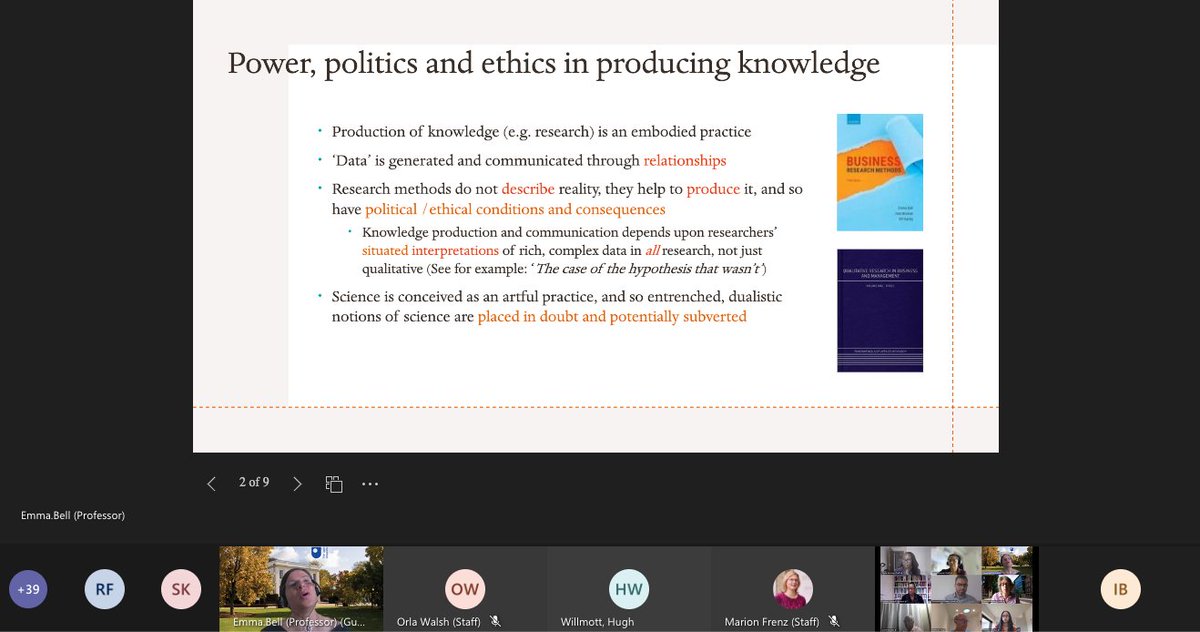1200x632 pixels.
Task: Select the OW avatar of Orla Walsh
Action: pyautogui.click(x=465, y=589)
